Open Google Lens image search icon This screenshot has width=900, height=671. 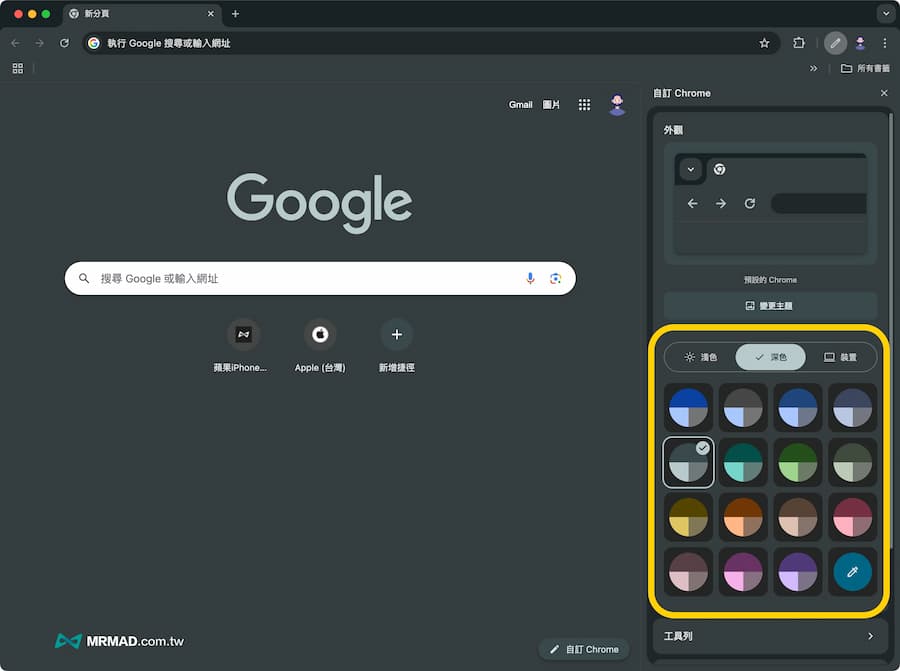click(x=555, y=278)
